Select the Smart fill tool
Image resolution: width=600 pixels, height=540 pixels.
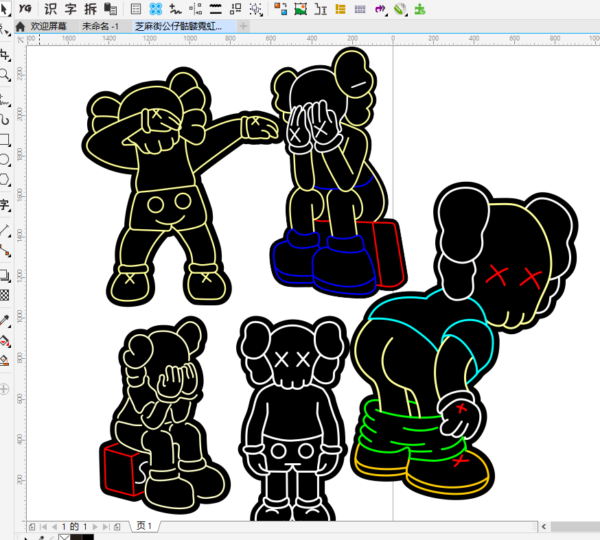5,360
